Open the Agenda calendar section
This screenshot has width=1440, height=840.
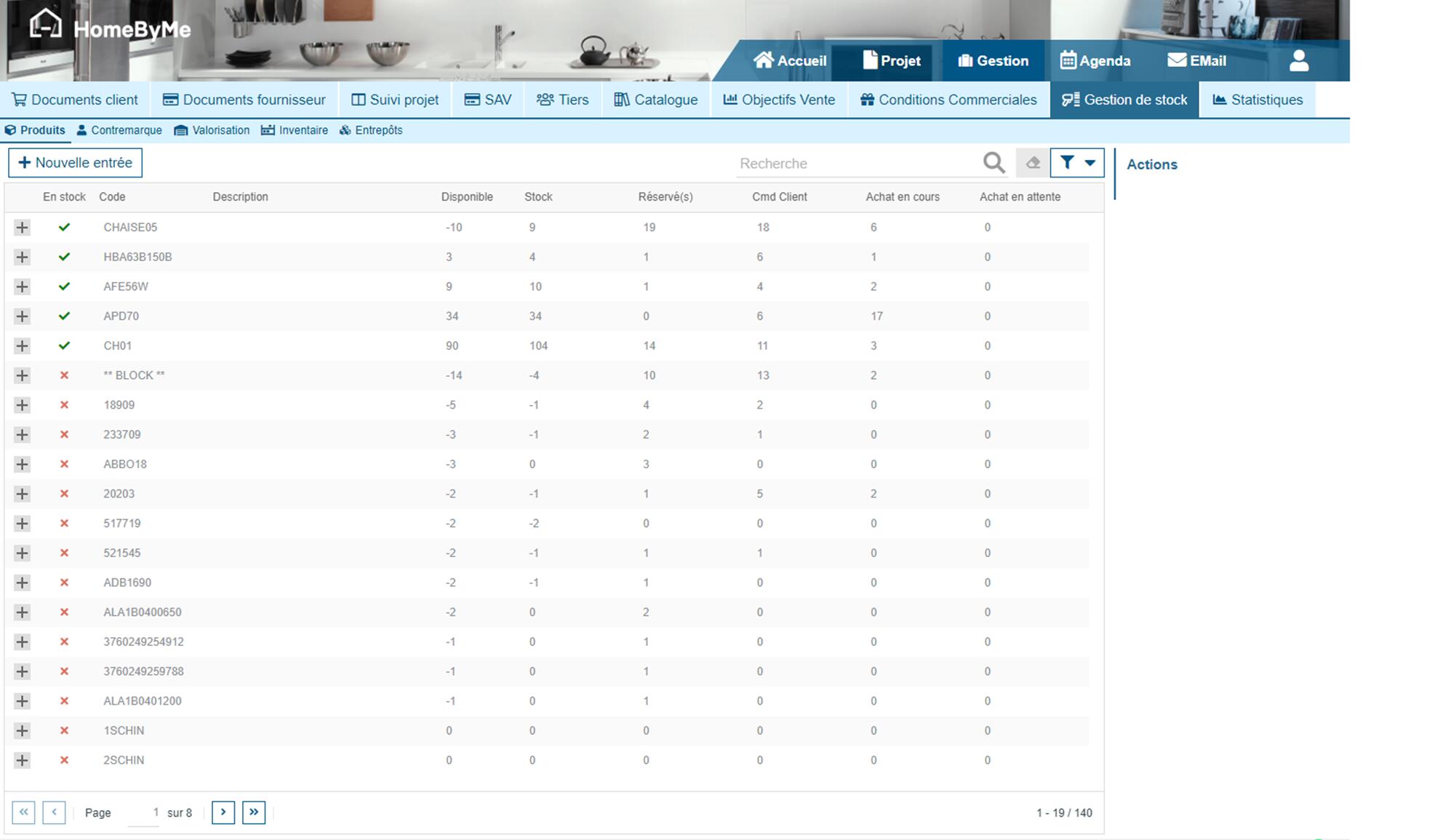tap(1095, 61)
